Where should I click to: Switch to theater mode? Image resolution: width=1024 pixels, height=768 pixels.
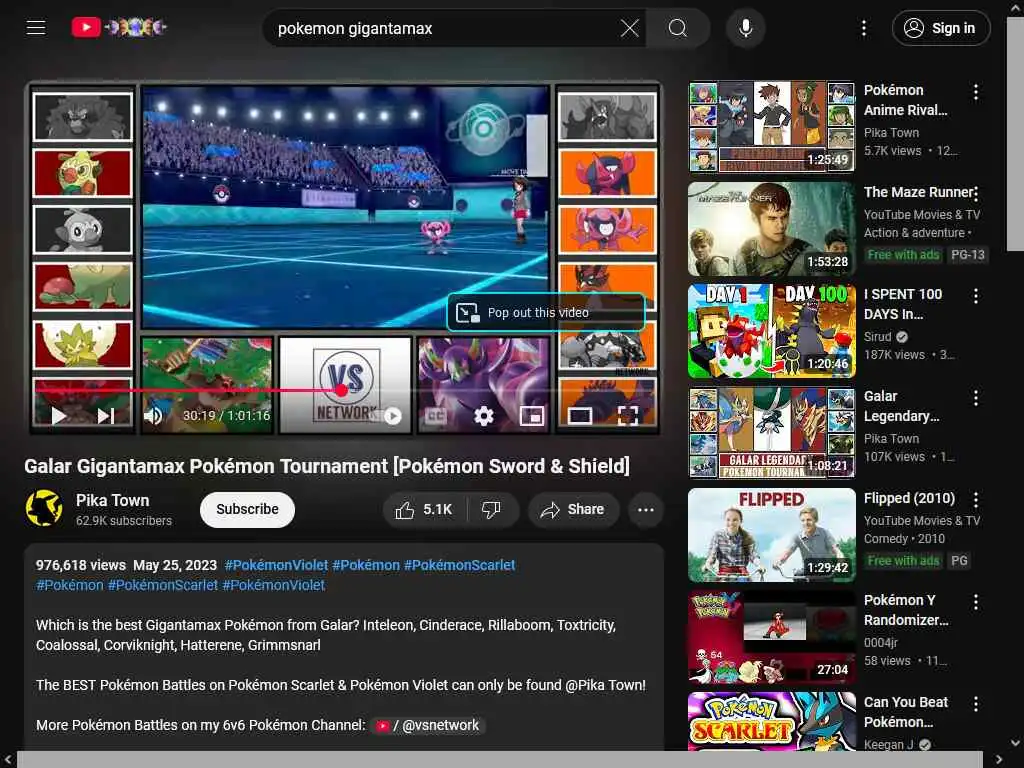coord(580,415)
